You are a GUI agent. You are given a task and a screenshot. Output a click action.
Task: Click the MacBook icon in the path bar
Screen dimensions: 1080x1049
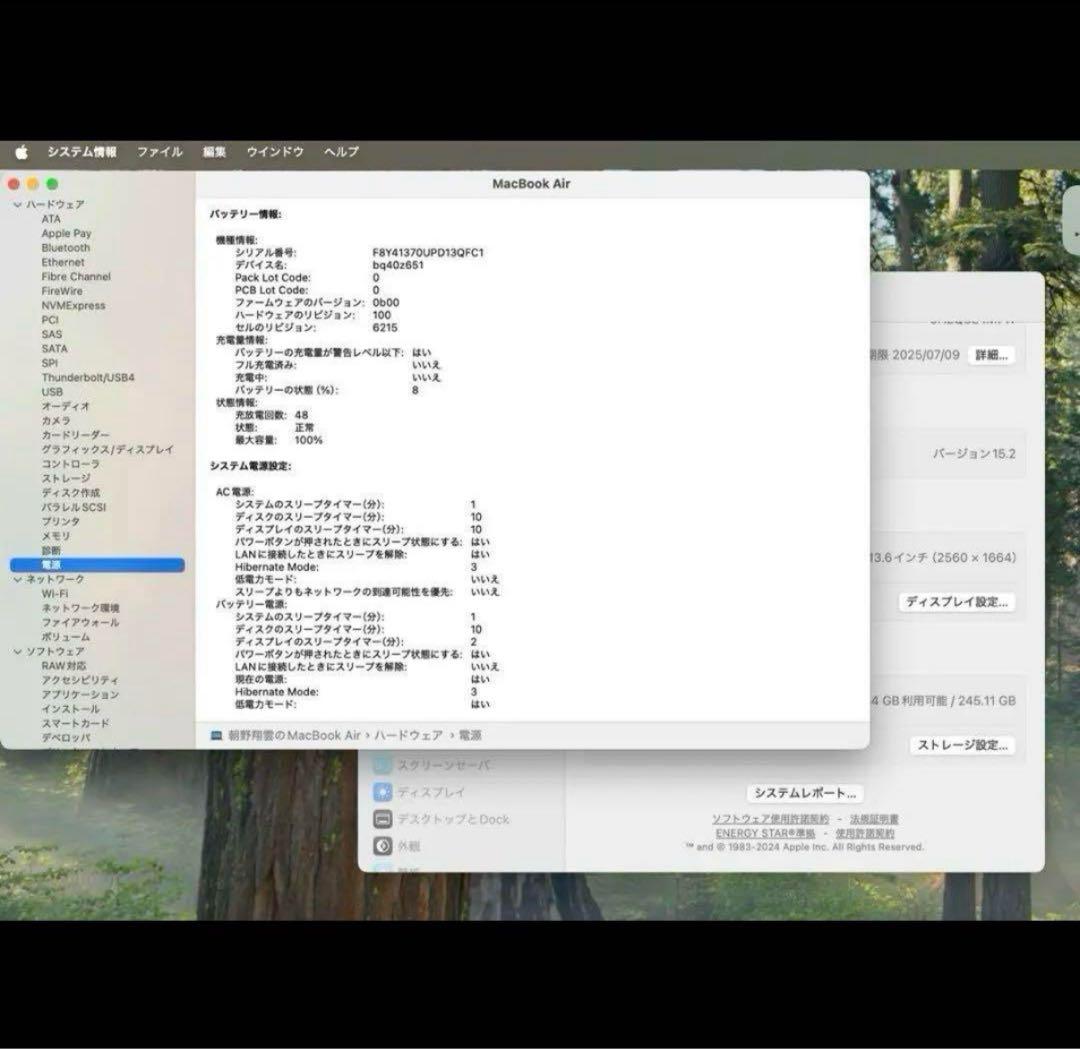point(216,735)
